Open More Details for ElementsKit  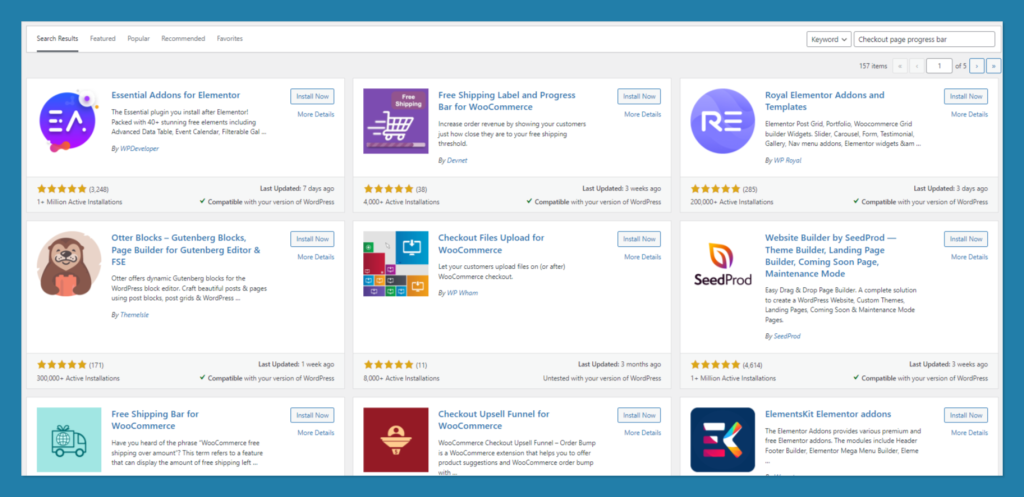pyautogui.click(x=970, y=433)
